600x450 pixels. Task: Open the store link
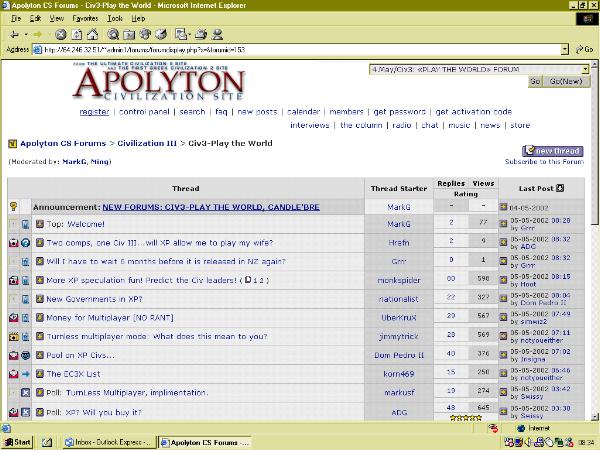click(x=520, y=125)
